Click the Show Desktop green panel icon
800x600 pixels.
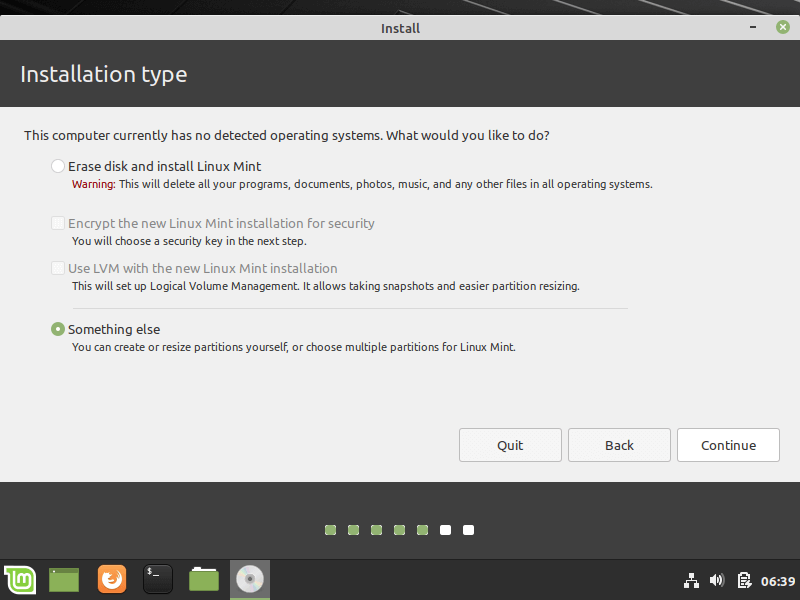point(64,580)
